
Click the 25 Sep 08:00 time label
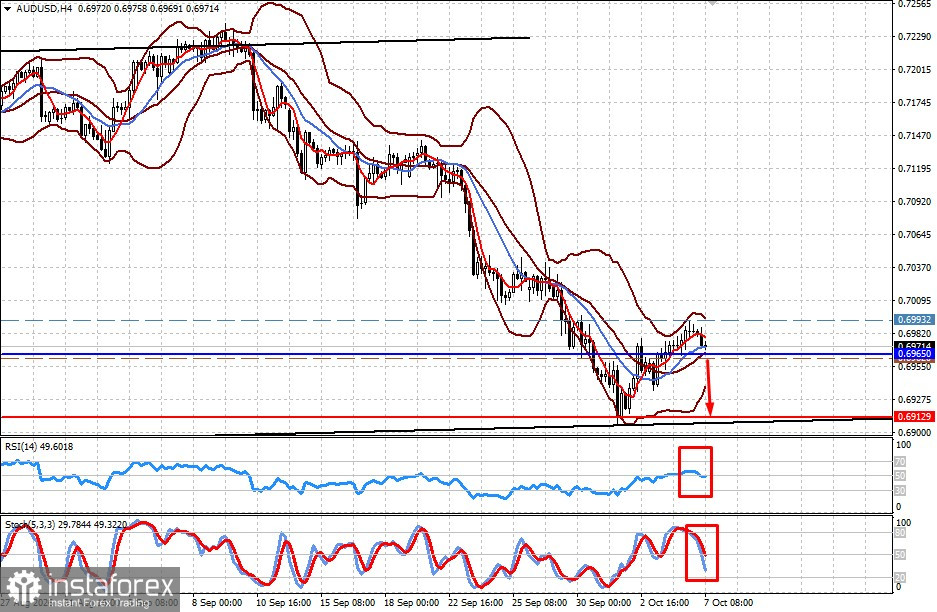tap(540, 602)
